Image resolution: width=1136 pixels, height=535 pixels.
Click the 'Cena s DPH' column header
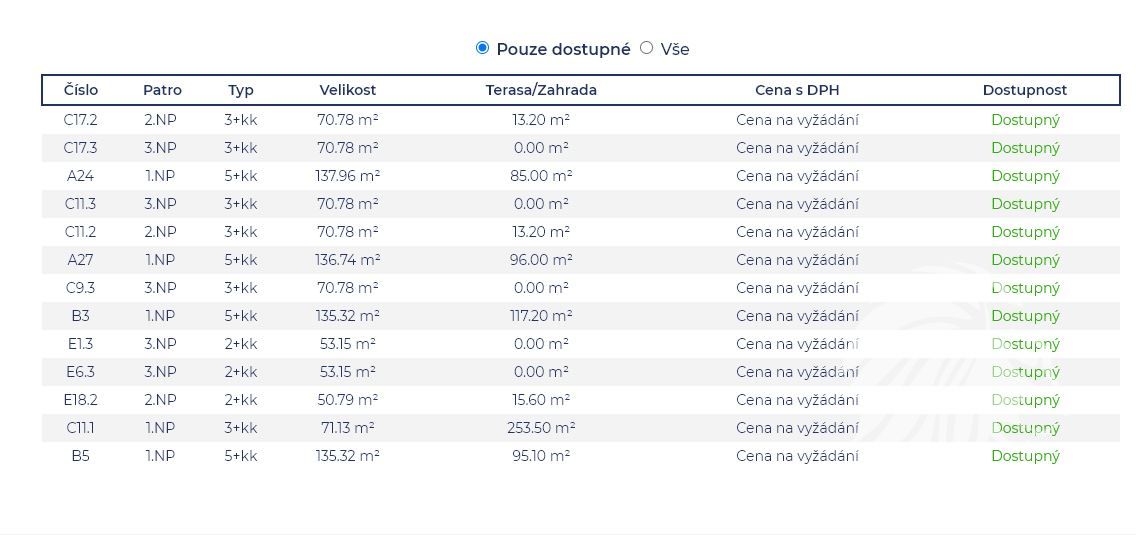coord(797,90)
